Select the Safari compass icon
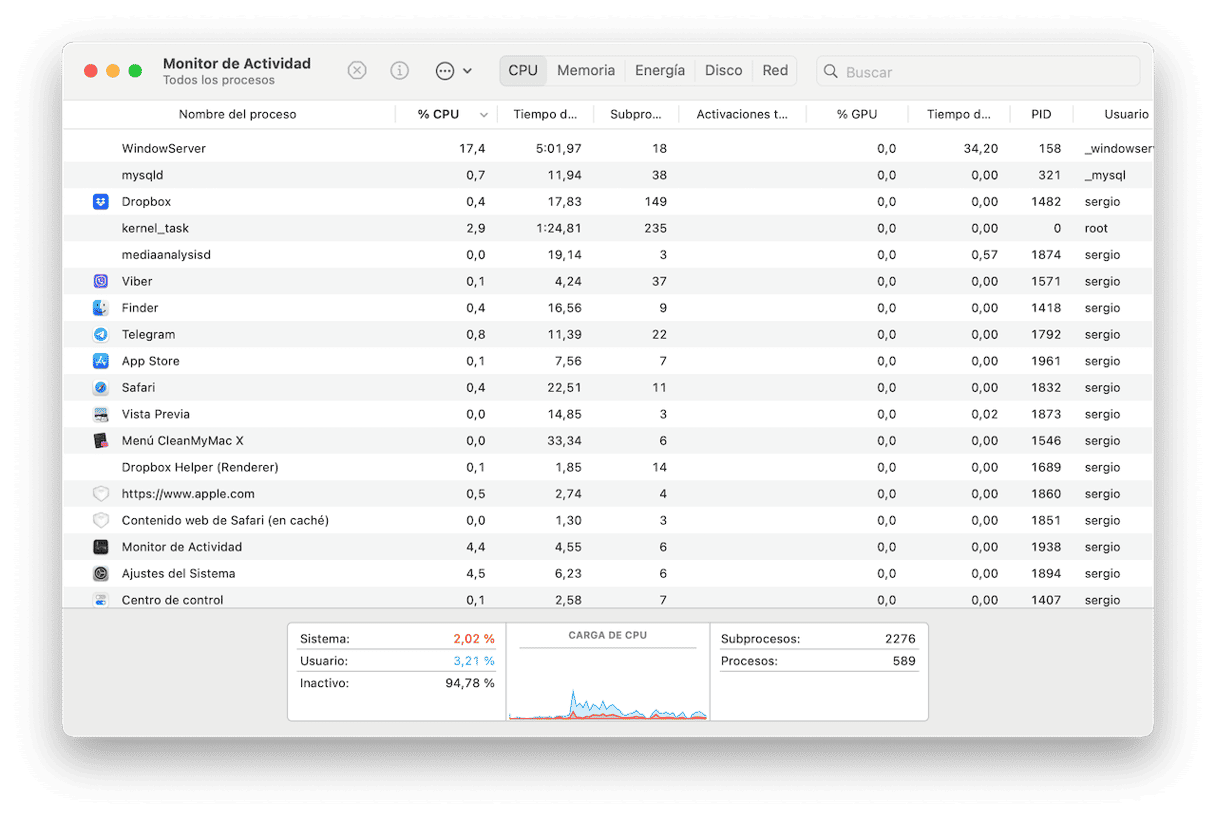Image resolution: width=1216 pixels, height=819 pixels. pos(101,387)
